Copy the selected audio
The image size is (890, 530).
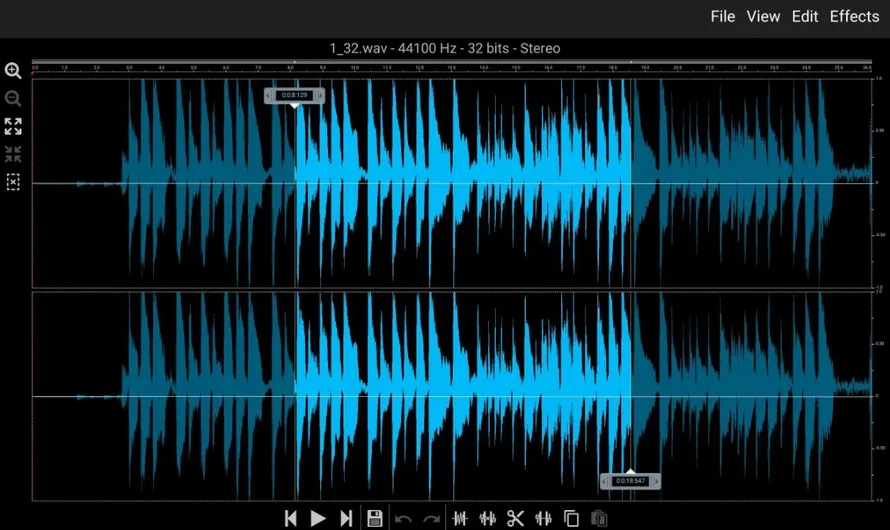coord(571,518)
